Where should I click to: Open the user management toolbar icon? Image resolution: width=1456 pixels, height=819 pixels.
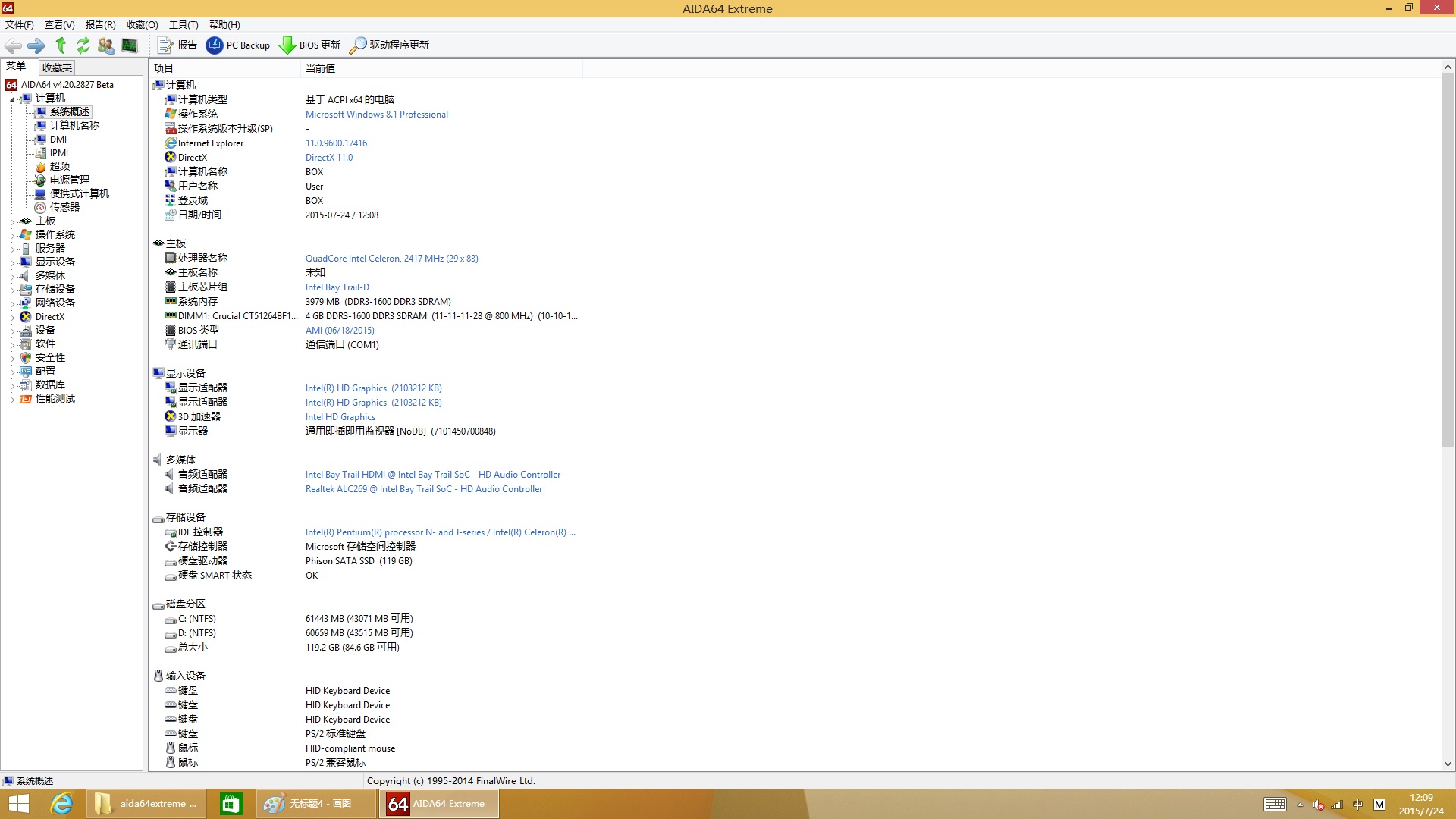click(106, 45)
